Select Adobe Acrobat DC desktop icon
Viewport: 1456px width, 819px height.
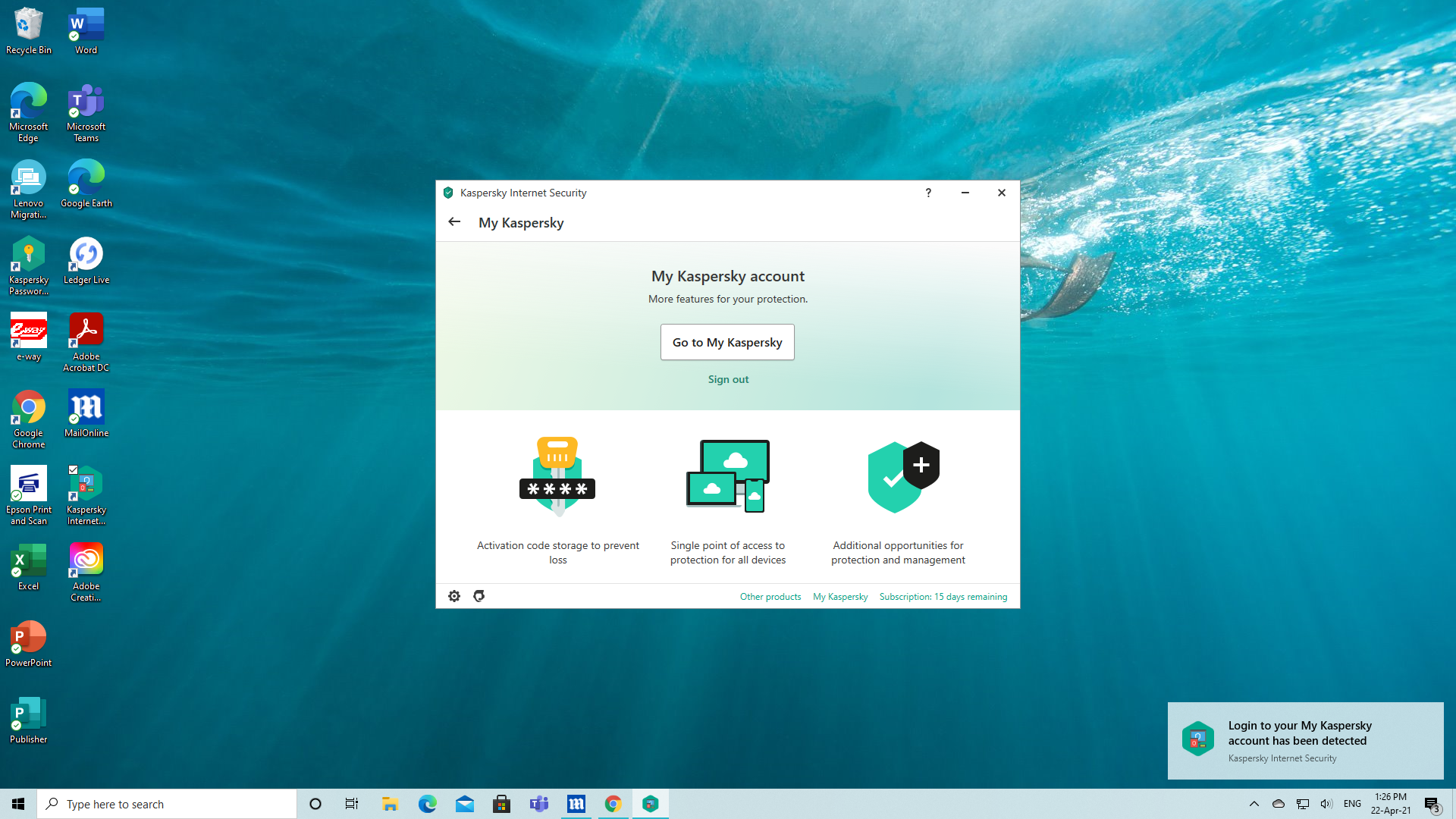[86, 343]
